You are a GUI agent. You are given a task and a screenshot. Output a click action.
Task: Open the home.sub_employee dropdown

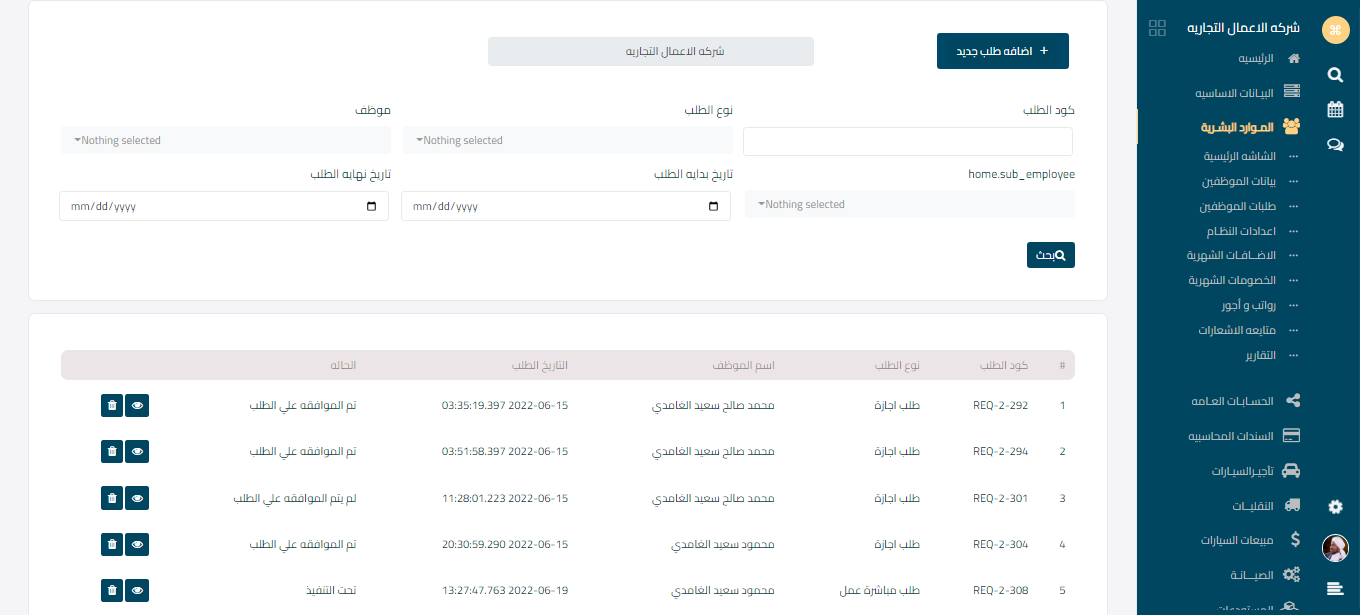(x=909, y=205)
